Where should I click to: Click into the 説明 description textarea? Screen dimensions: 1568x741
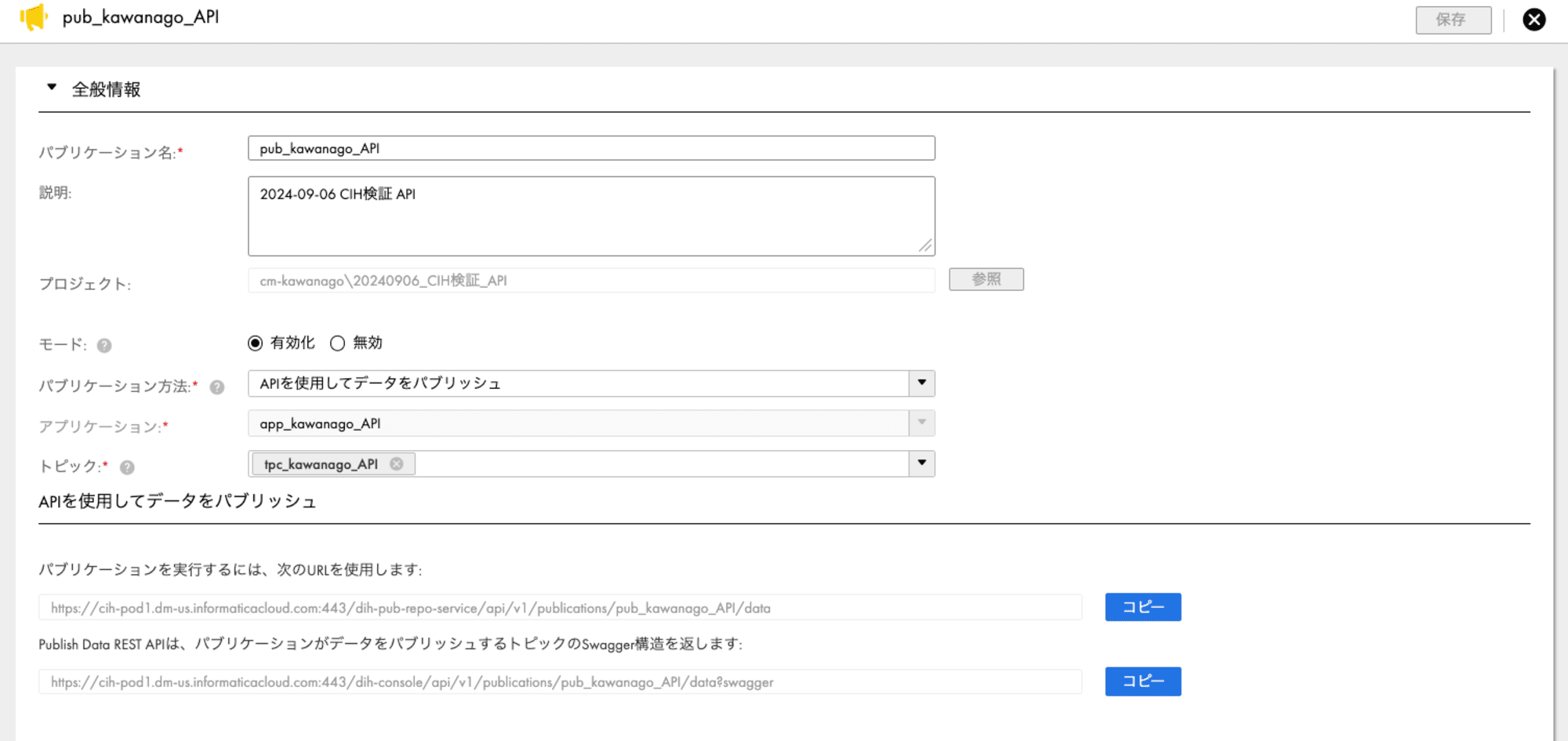(591, 216)
